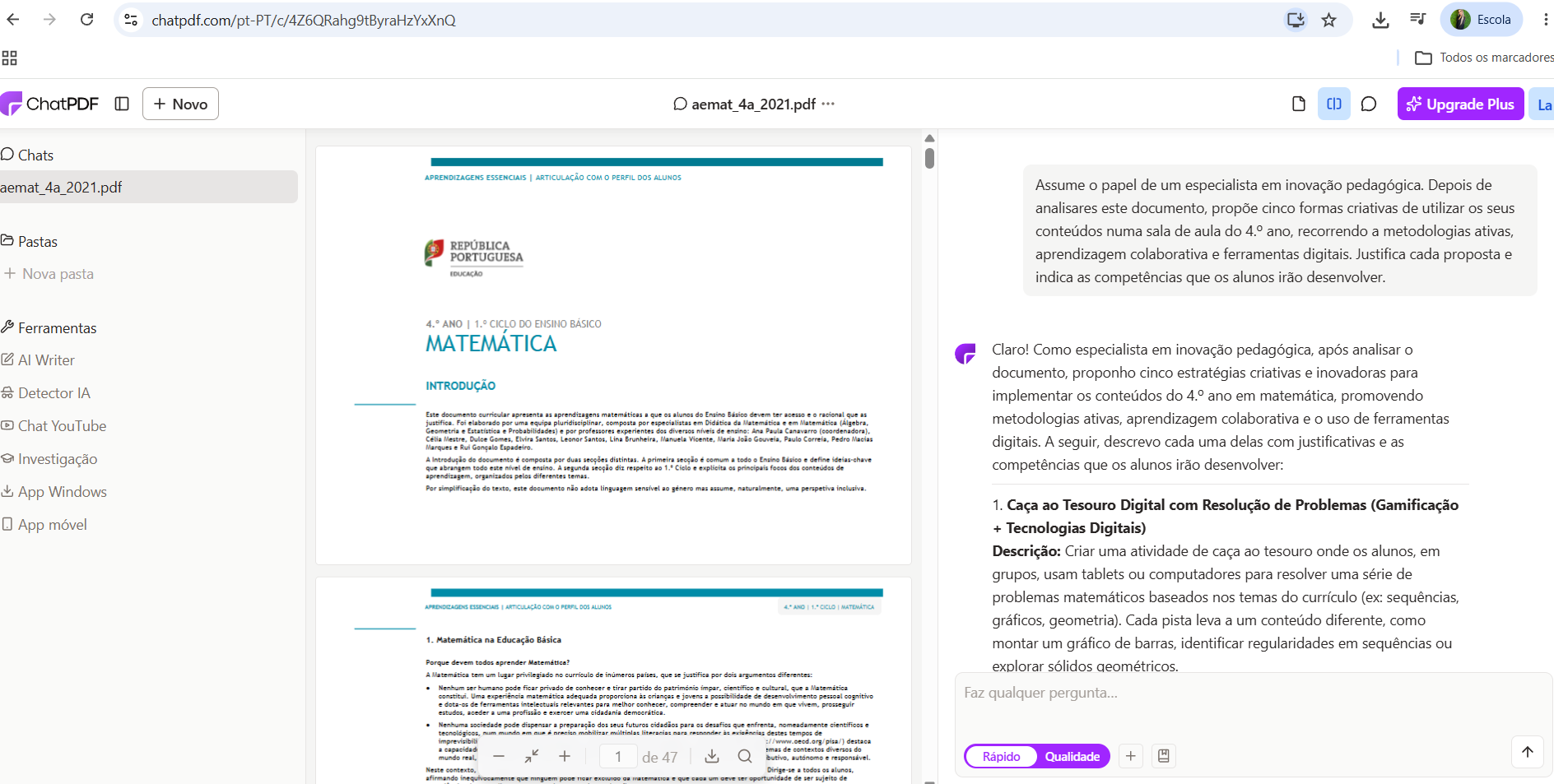Go back to the previous browser page
Image resolution: width=1554 pixels, height=784 pixels.
click(13, 20)
